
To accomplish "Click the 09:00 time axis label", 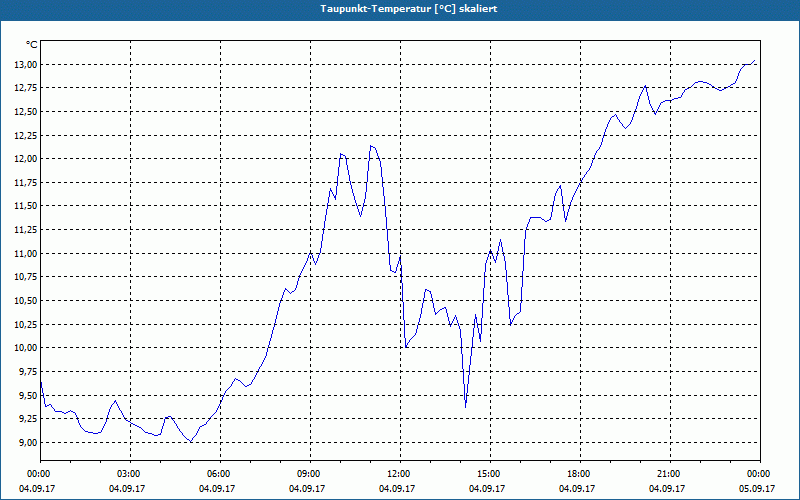I will point(310,474).
